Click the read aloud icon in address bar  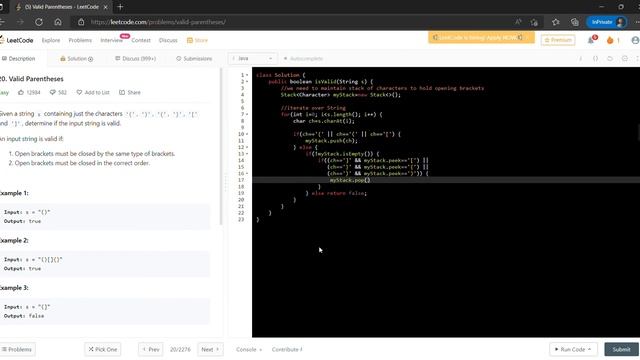(518, 22)
